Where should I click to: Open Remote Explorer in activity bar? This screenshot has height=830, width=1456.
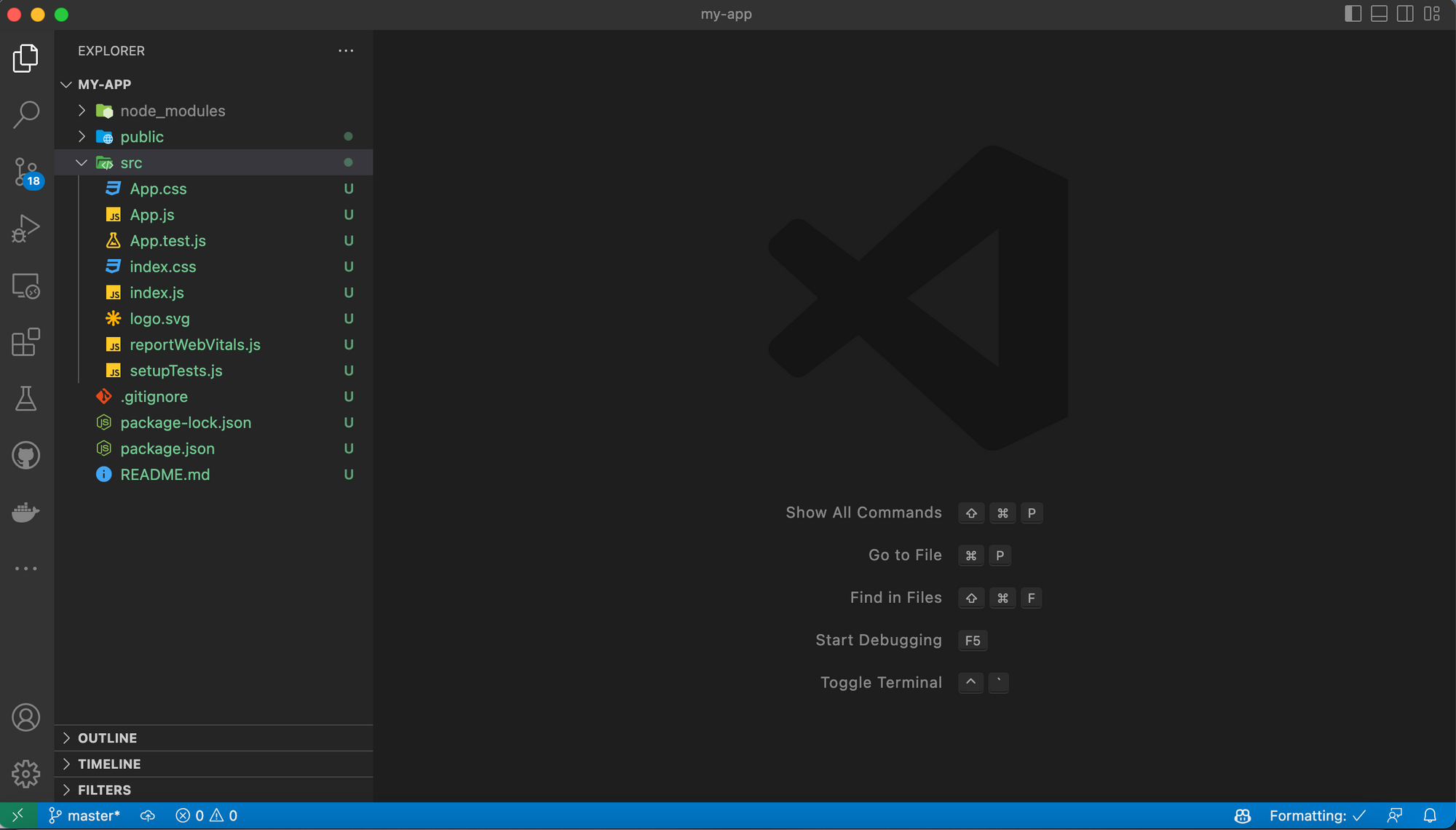(26, 285)
